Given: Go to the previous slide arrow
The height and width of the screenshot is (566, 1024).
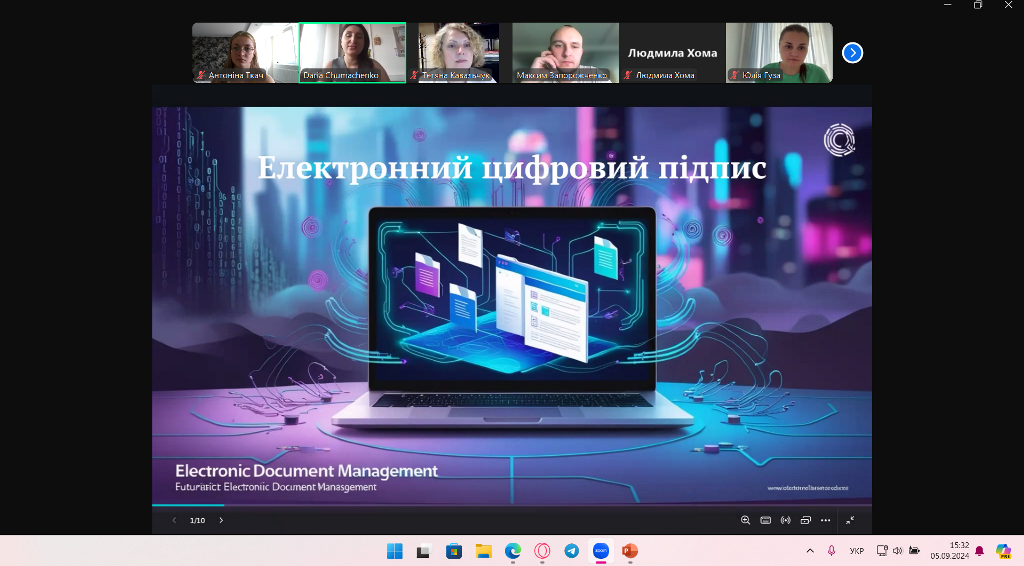Looking at the screenshot, I should click(x=174, y=520).
